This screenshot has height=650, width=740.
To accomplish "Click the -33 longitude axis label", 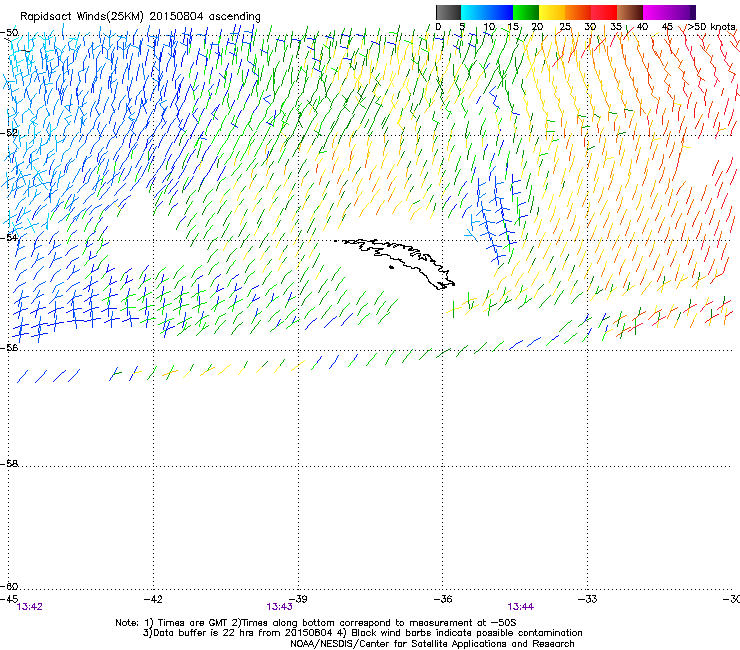I will tap(587, 599).
